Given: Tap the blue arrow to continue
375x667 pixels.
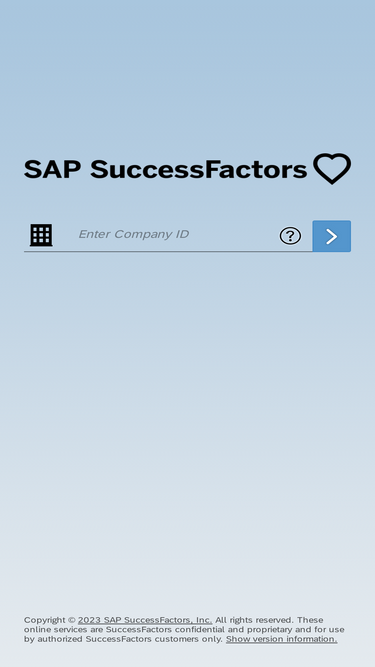Looking at the screenshot, I should click(x=332, y=236).
